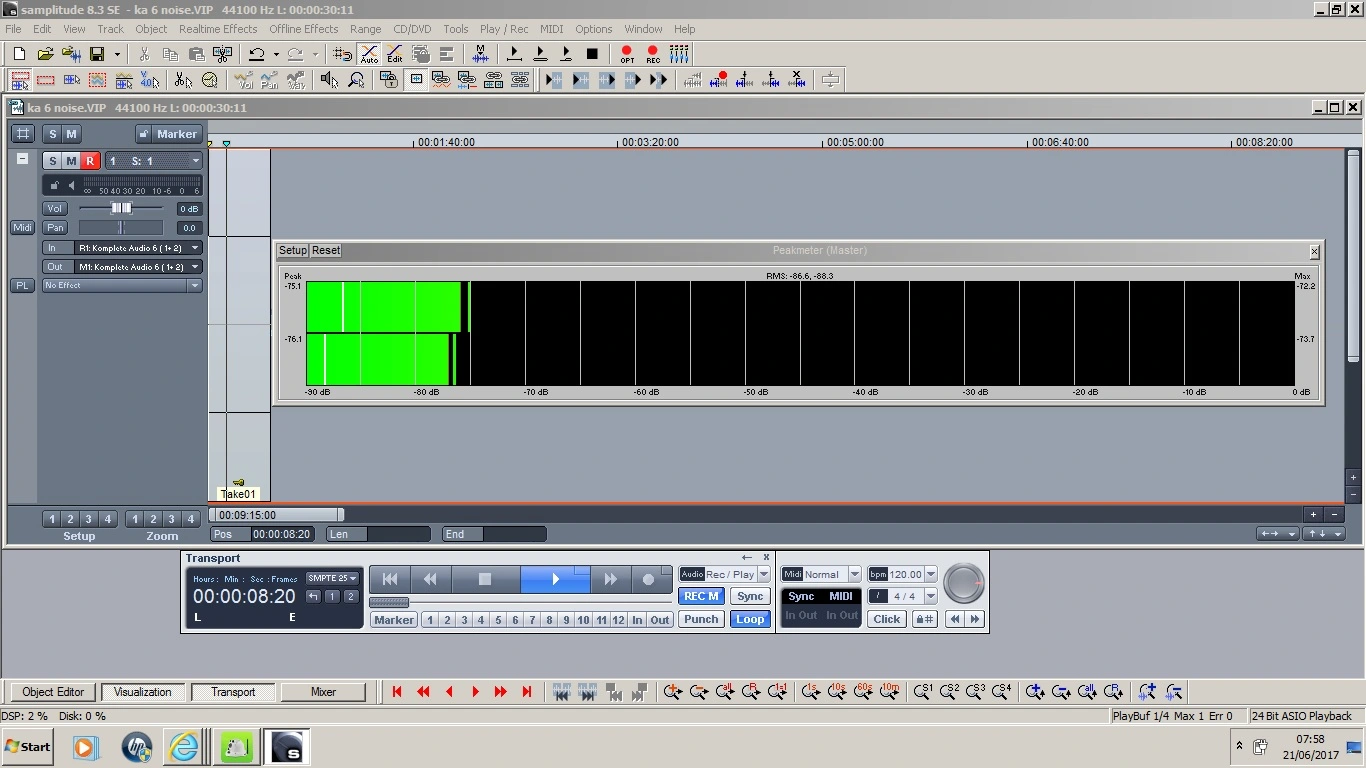Toggle the Loop button in Transport
This screenshot has width=1366, height=768.
(x=750, y=619)
